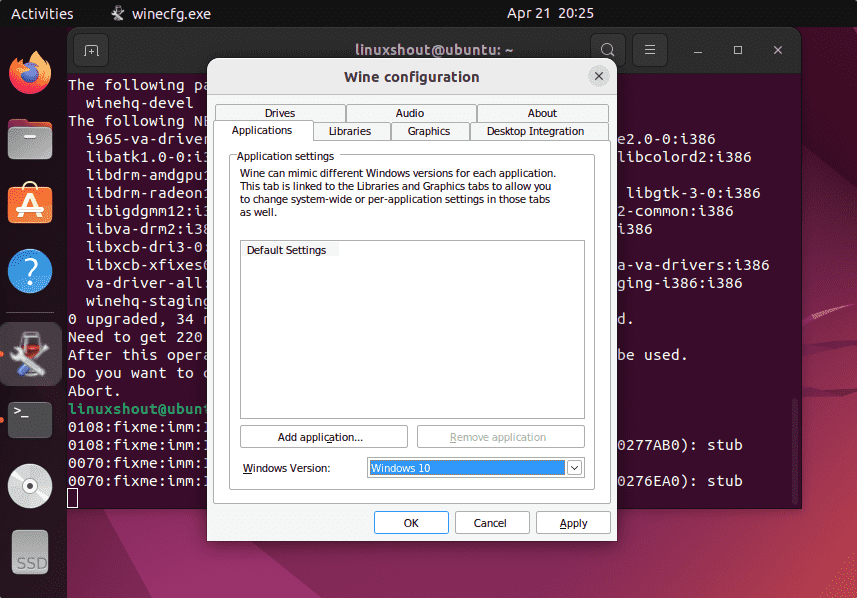Viewport: 857px width, 598px height.
Task: Open the Files manager dock icon
Action: coord(30,139)
